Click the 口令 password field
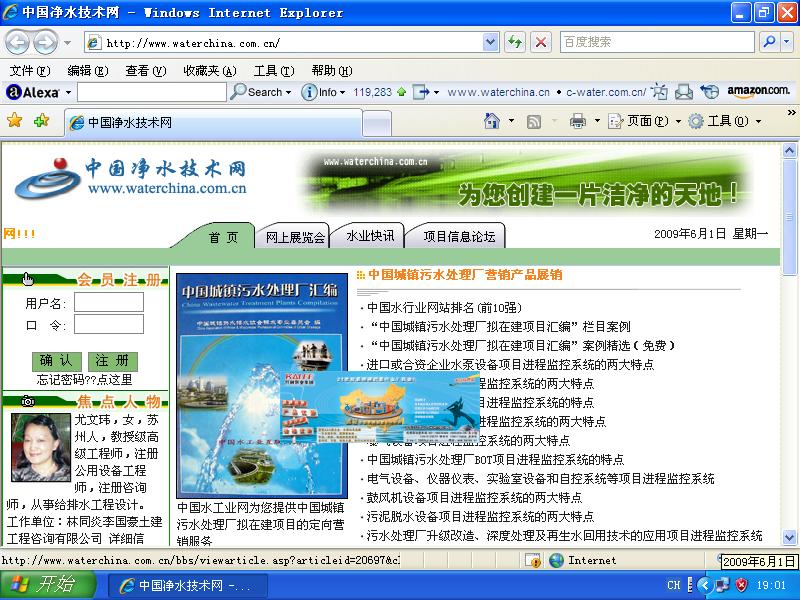 [x=109, y=324]
